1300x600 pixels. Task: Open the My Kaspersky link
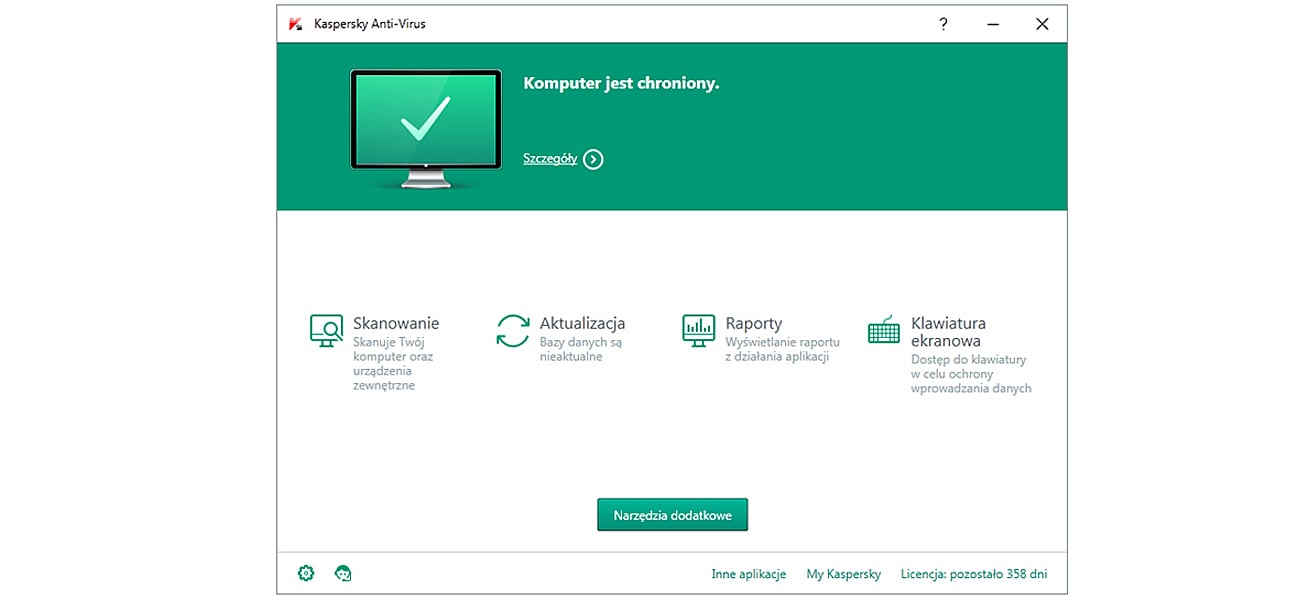point(844,574)
